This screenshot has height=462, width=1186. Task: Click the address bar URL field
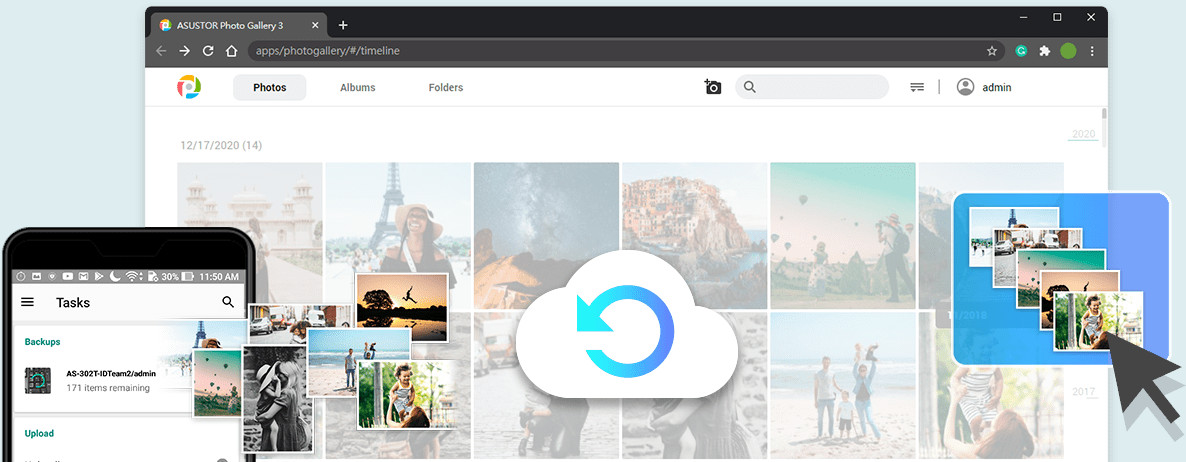(625, 51)
